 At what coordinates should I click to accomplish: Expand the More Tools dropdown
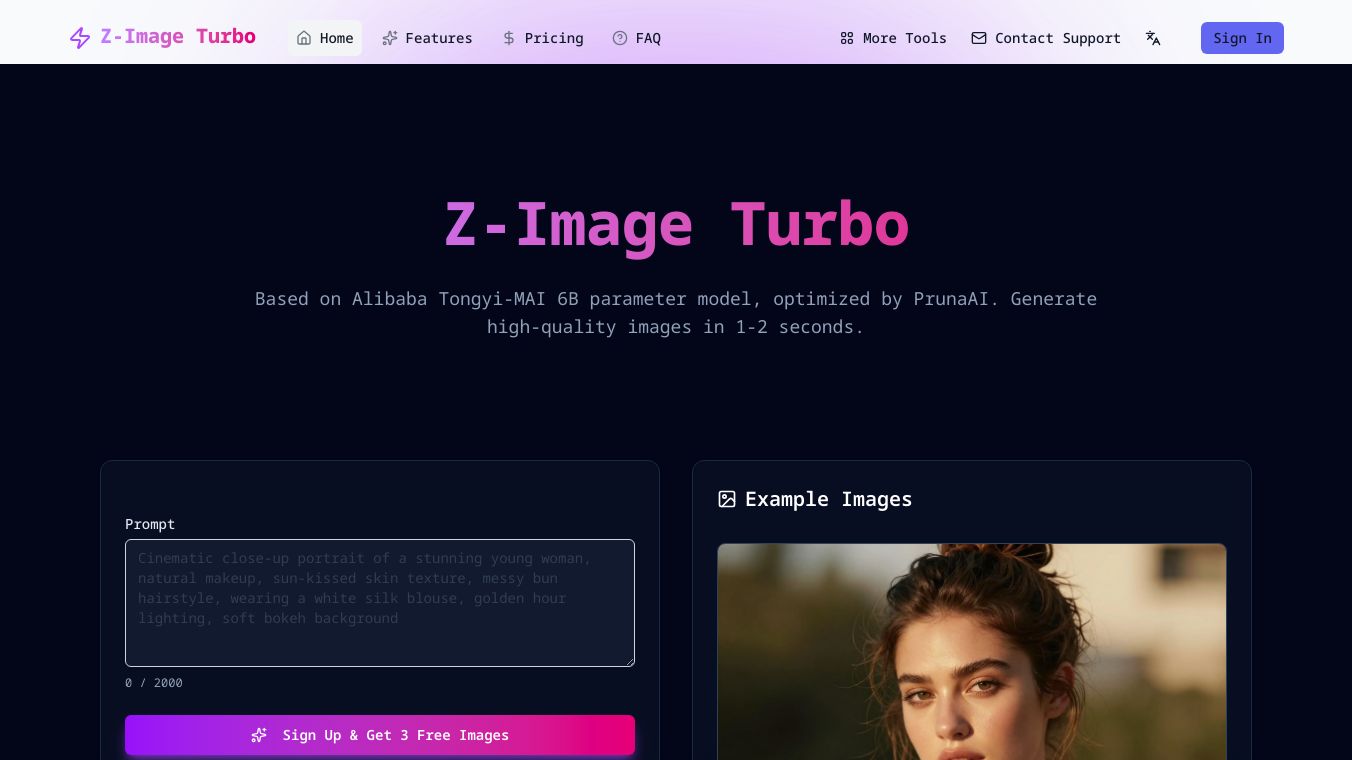[x=893, y=38]
